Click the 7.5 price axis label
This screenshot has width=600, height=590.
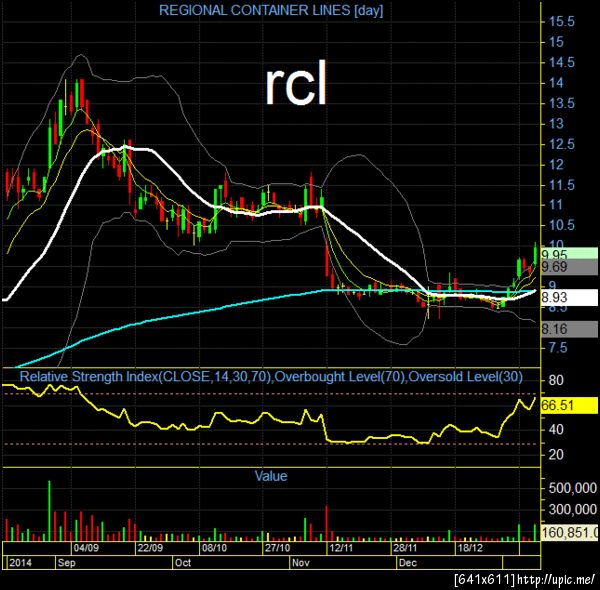558,348
